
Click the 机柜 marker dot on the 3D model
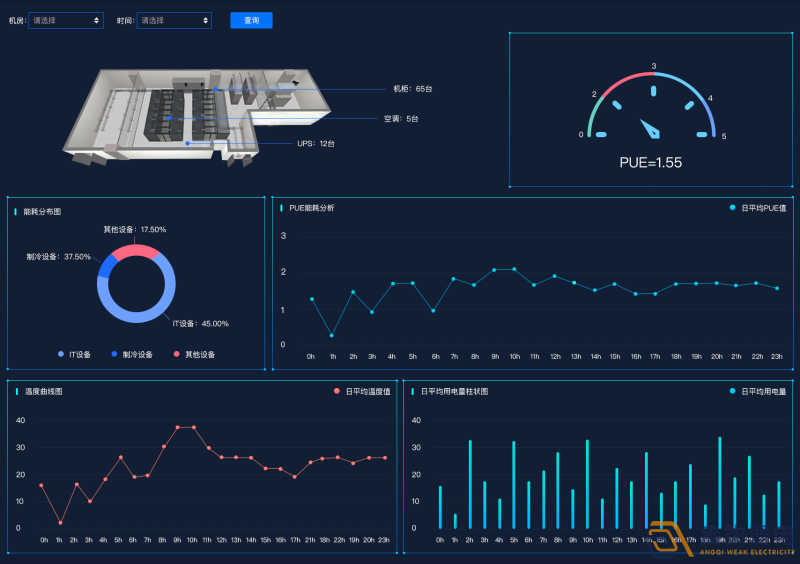[216, 89]
